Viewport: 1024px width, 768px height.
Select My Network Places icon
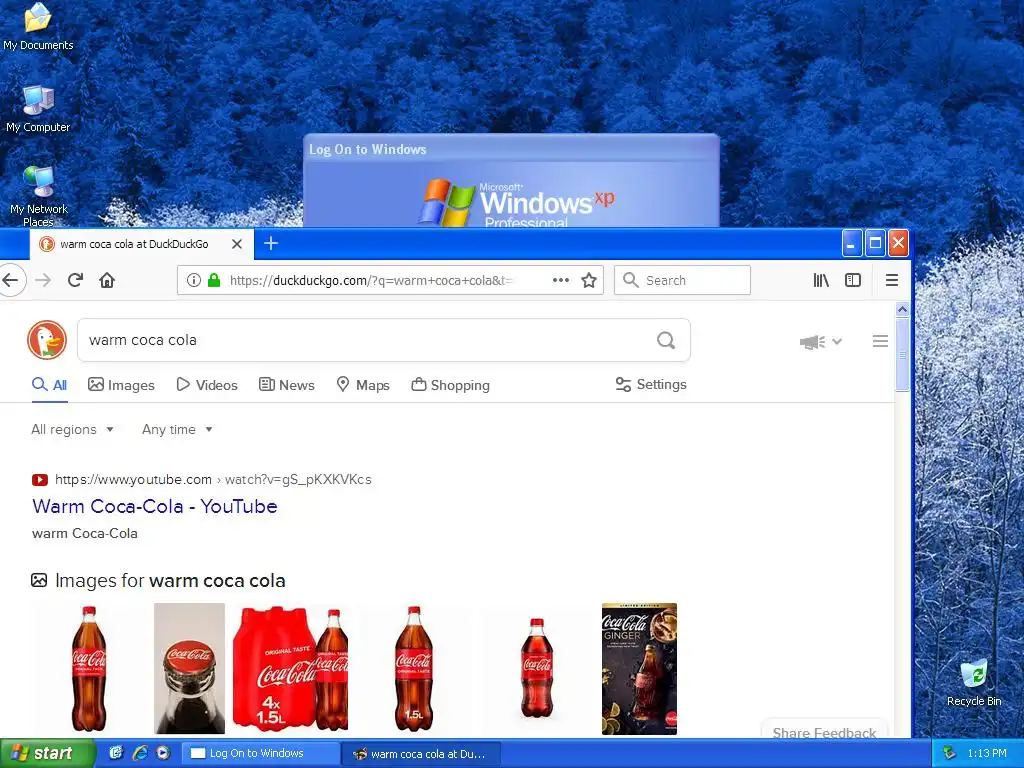coord(39,196)
